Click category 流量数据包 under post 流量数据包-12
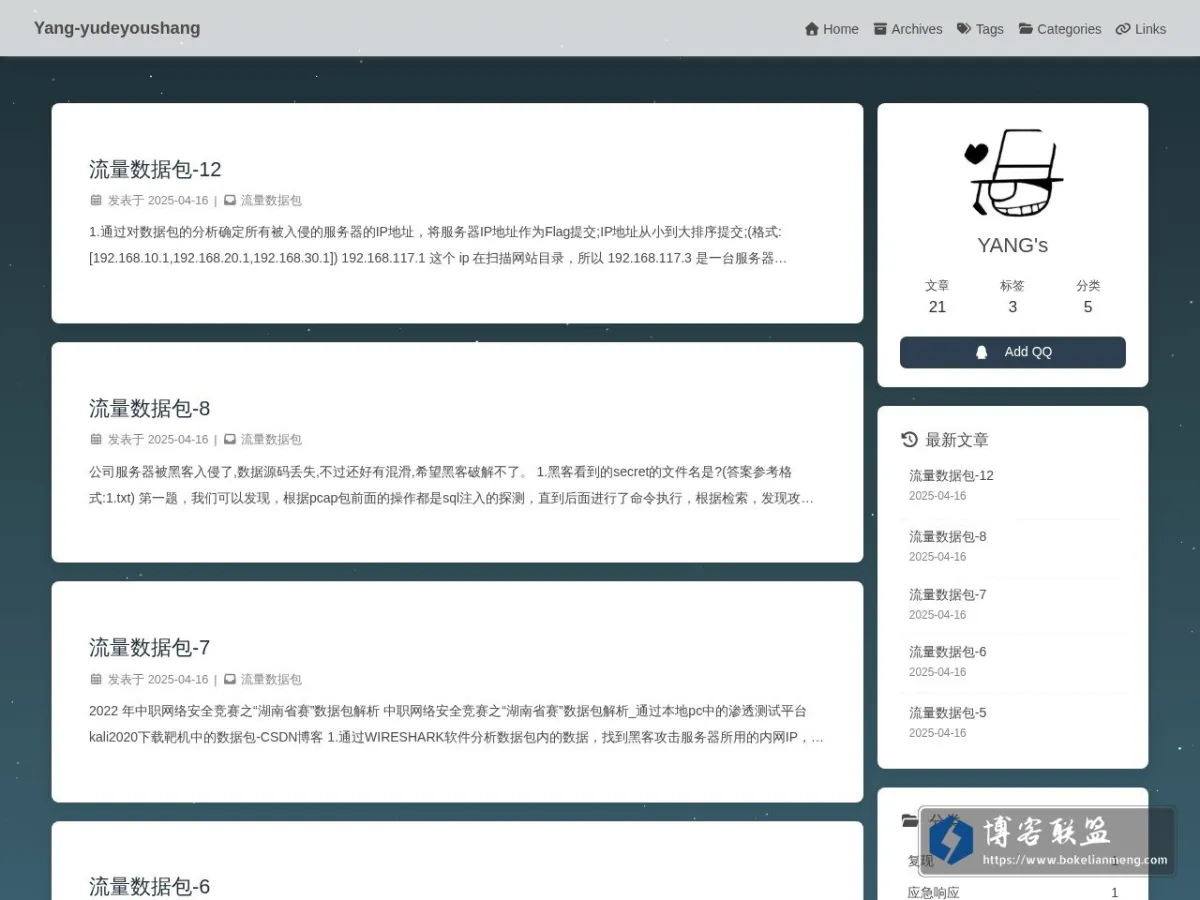The width and height of the screenshot is (1200, 900). (271, 200)
